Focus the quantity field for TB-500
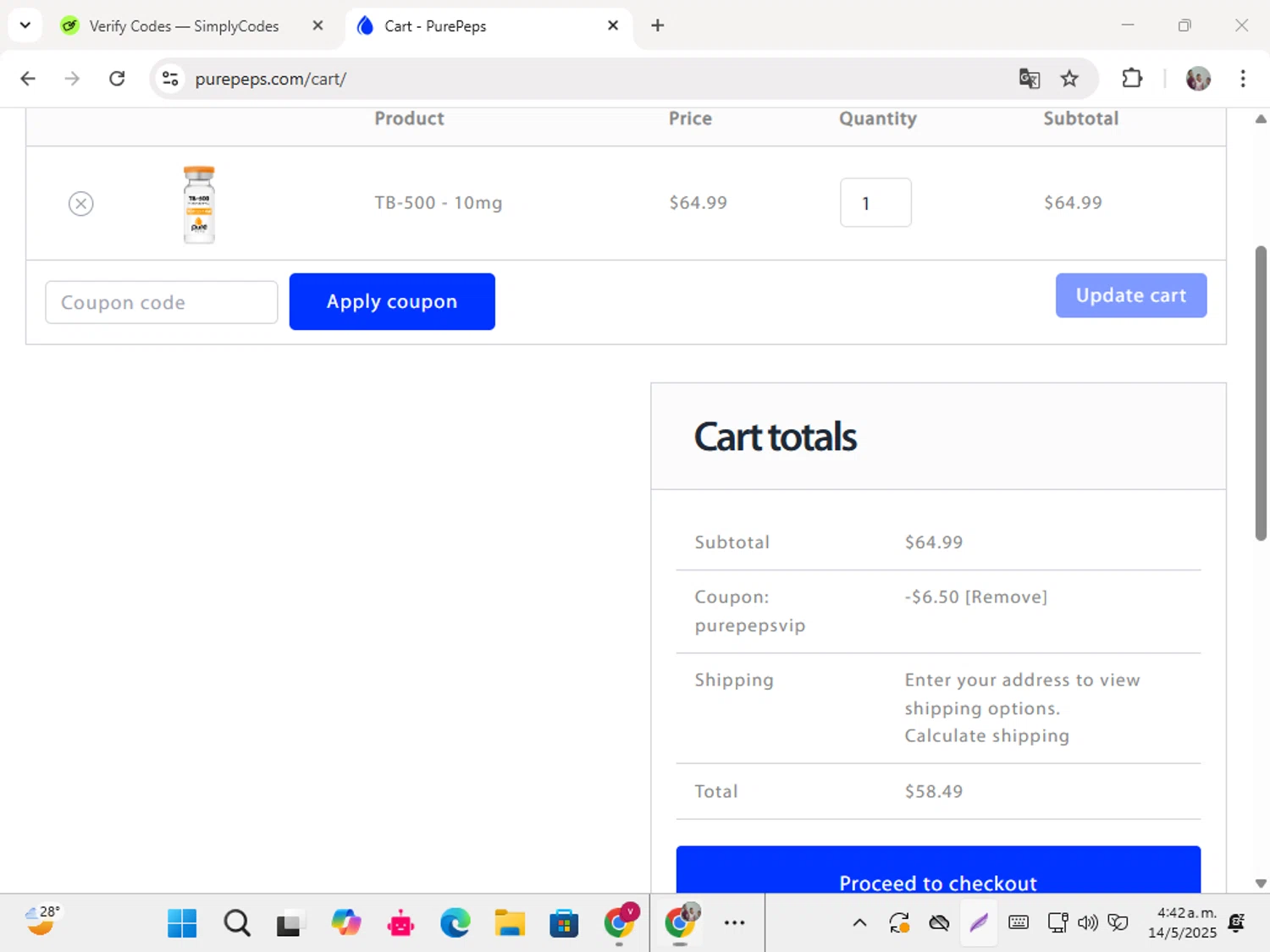Viewport: 1270px width, 952px height. [875, 202]
